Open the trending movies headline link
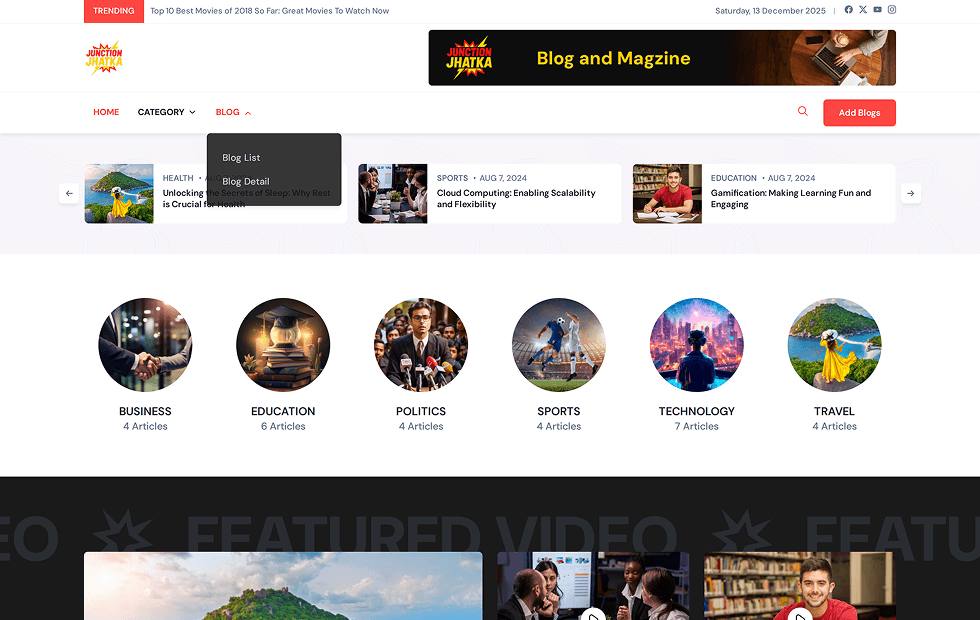980x620 pixels. coord(269,11)
